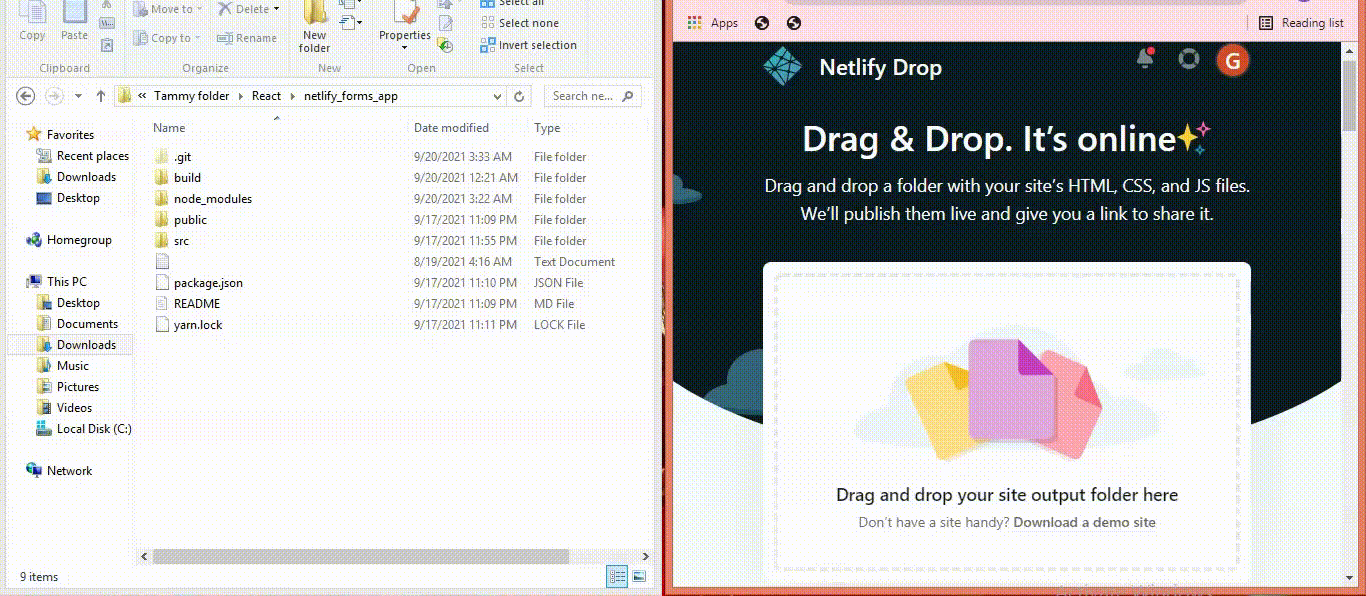The height and width of the screenshot is (596, 1366).
Task: Sort files by the Type column
Action: point(547,128)
